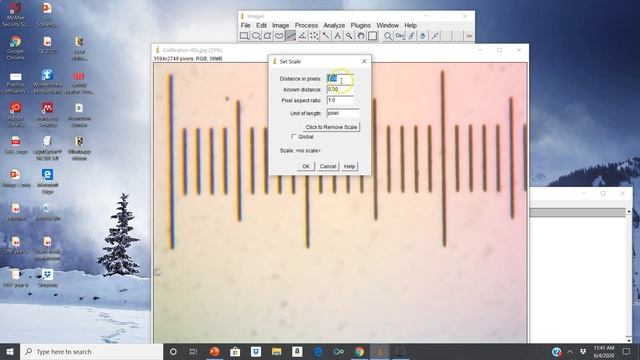Select the small Magnifying glass zoom tool
The height and width of the screenshot is (360, 640).
(349, 36)
